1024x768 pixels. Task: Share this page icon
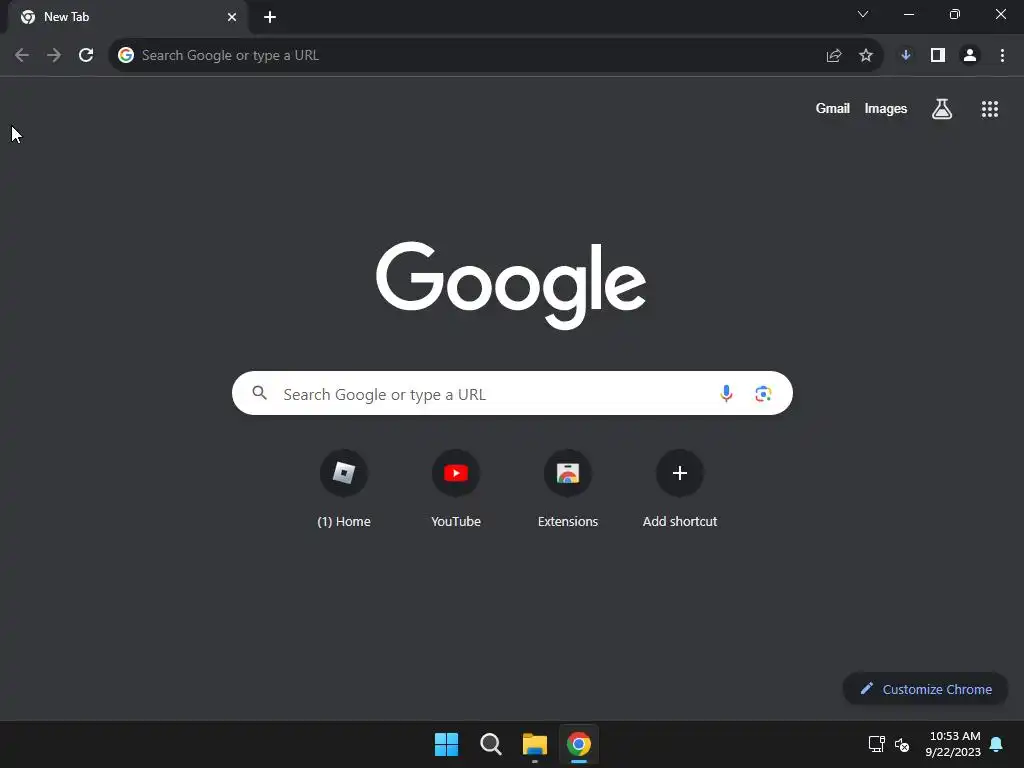[834, 56]
